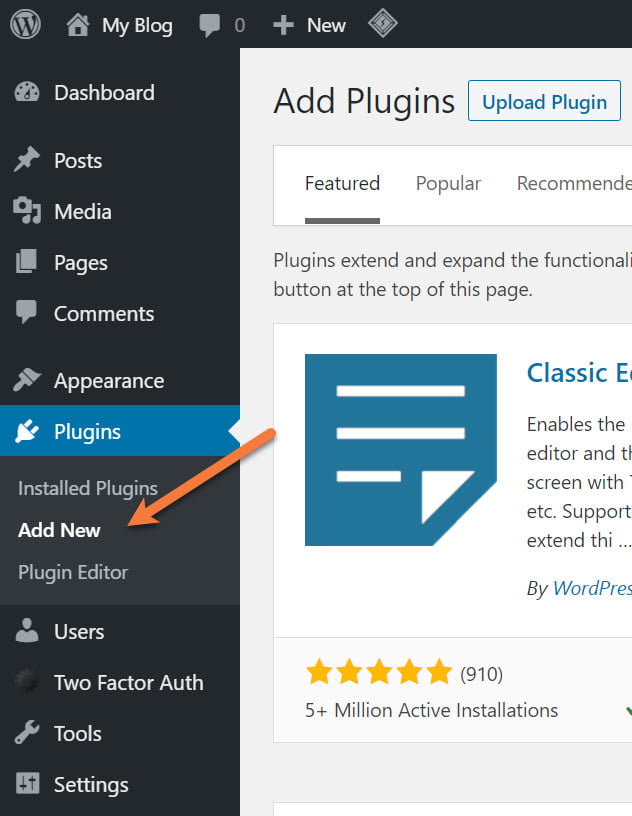
Task: Click the Upload Plugin button
Action: point(544,101)
